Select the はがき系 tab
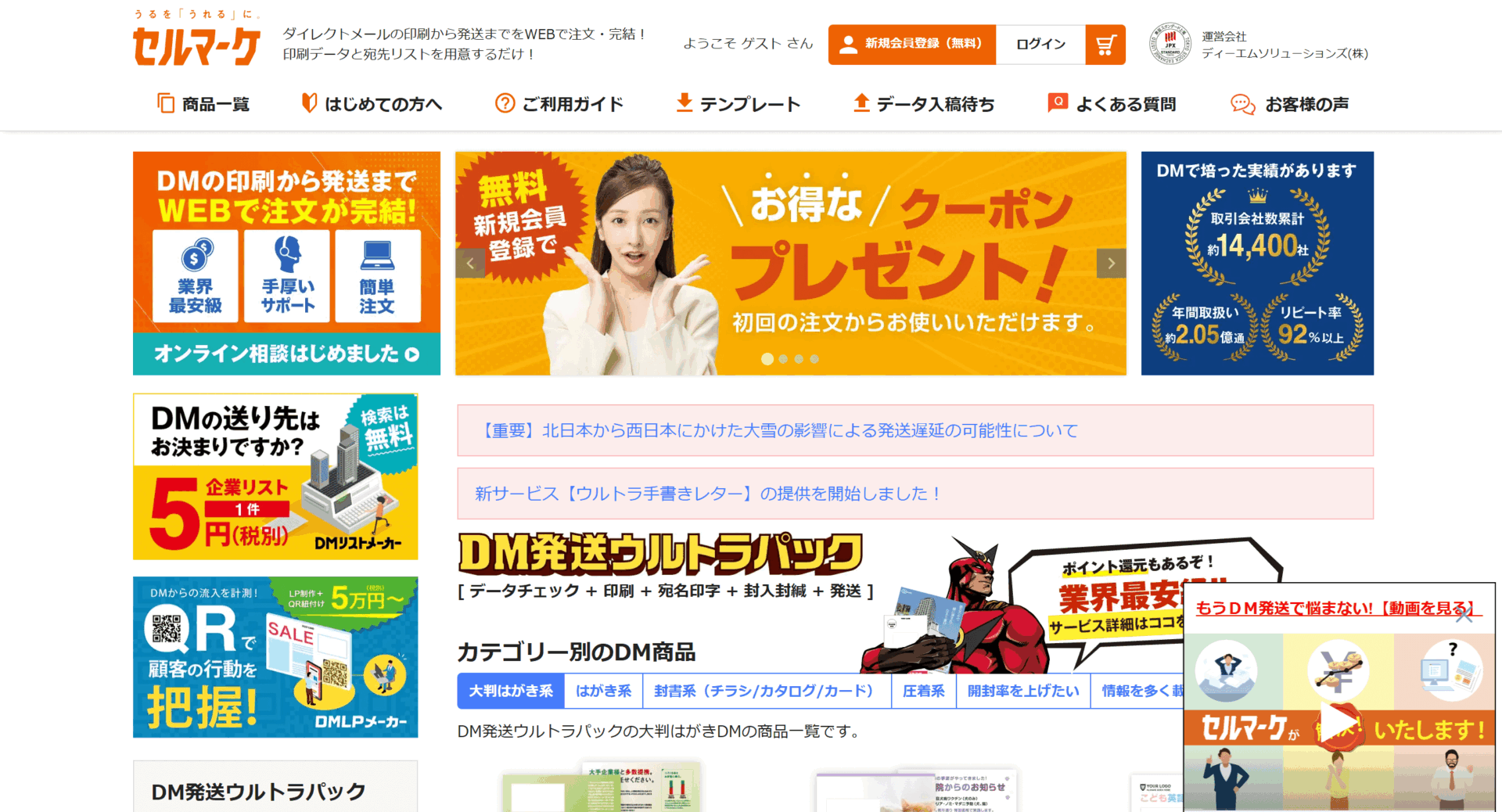 coord(603,691)
